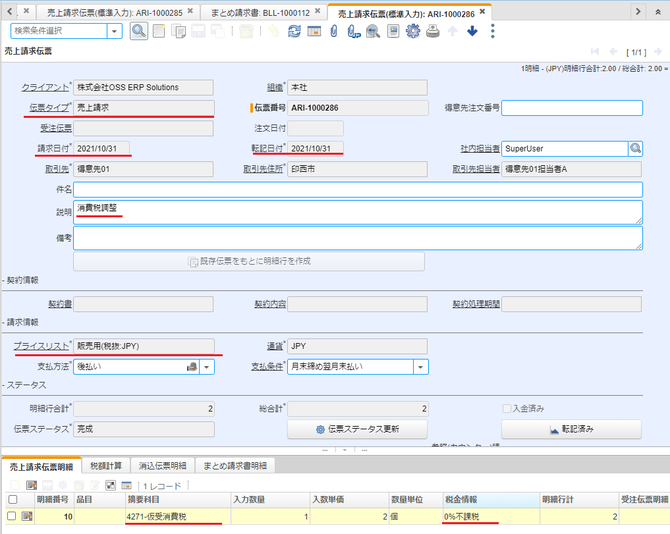Click the close-all-tabs X beside left arrow
This screenshot has width=670, height=534.
tap(26, 11)
